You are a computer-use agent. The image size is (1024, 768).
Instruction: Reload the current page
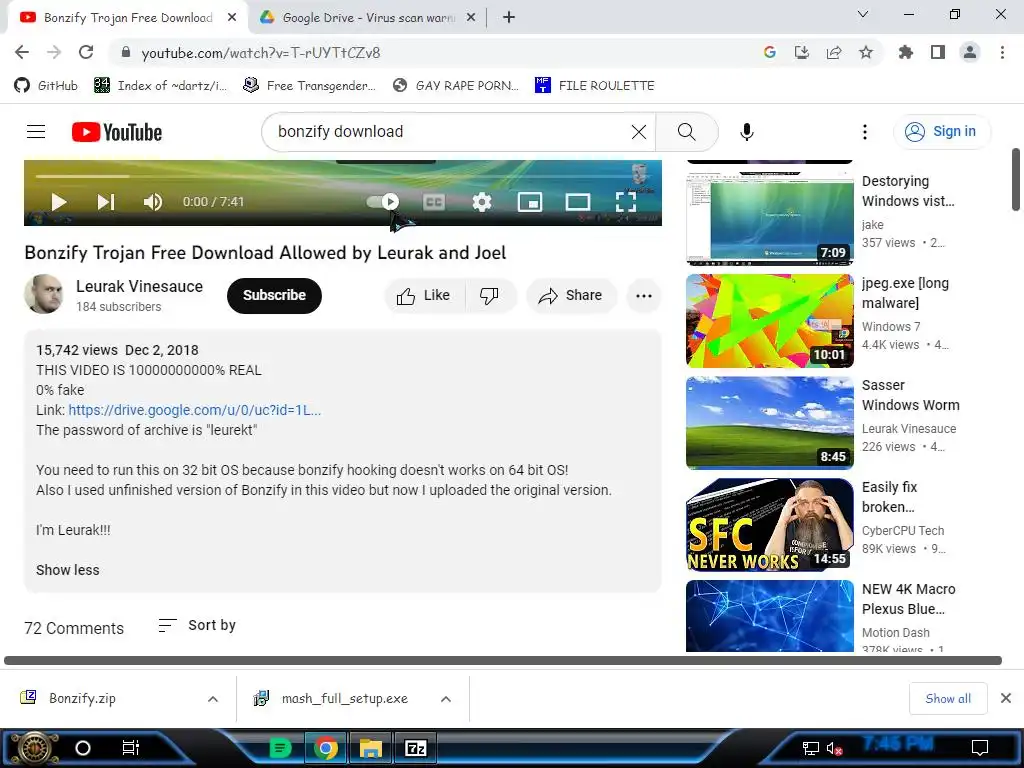click(86, 52)
